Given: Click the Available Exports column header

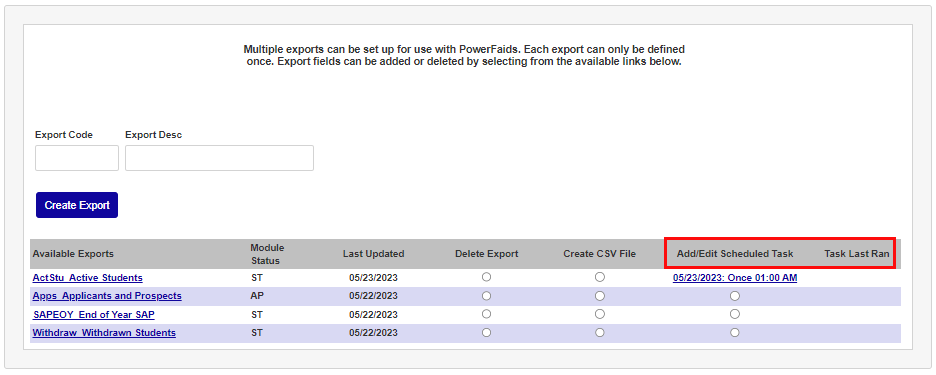Looking at the screenshot, I should [x=73, y=254].
